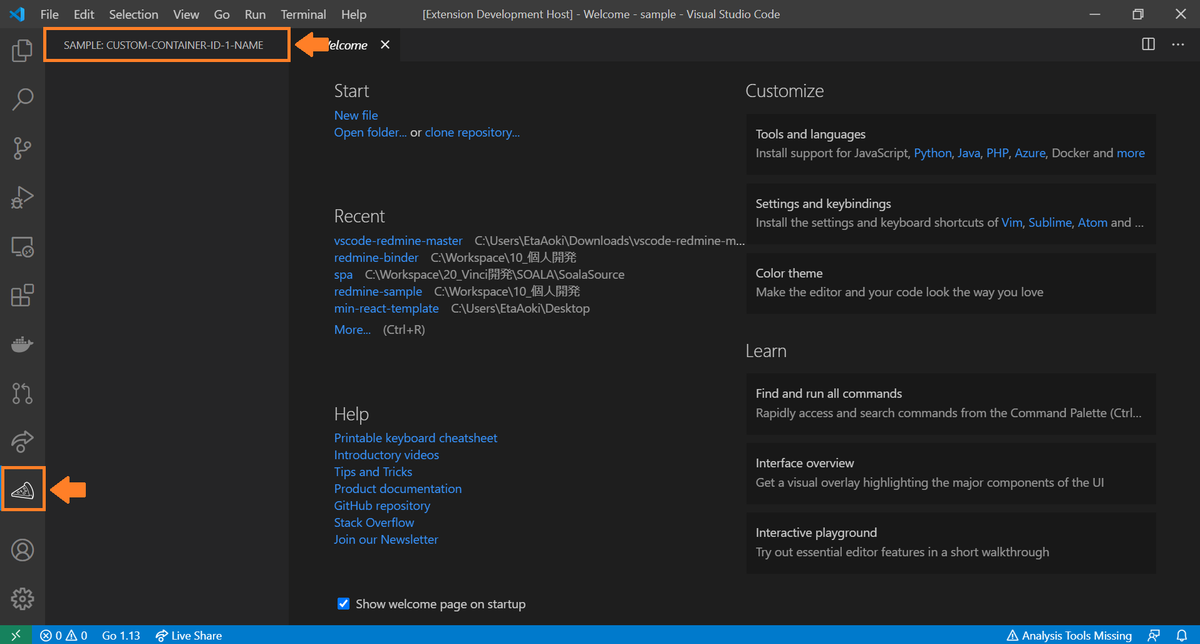The image size is (1200, 644).
Task: Click Go 1.13 version in status bar
Action: (121, 635)
